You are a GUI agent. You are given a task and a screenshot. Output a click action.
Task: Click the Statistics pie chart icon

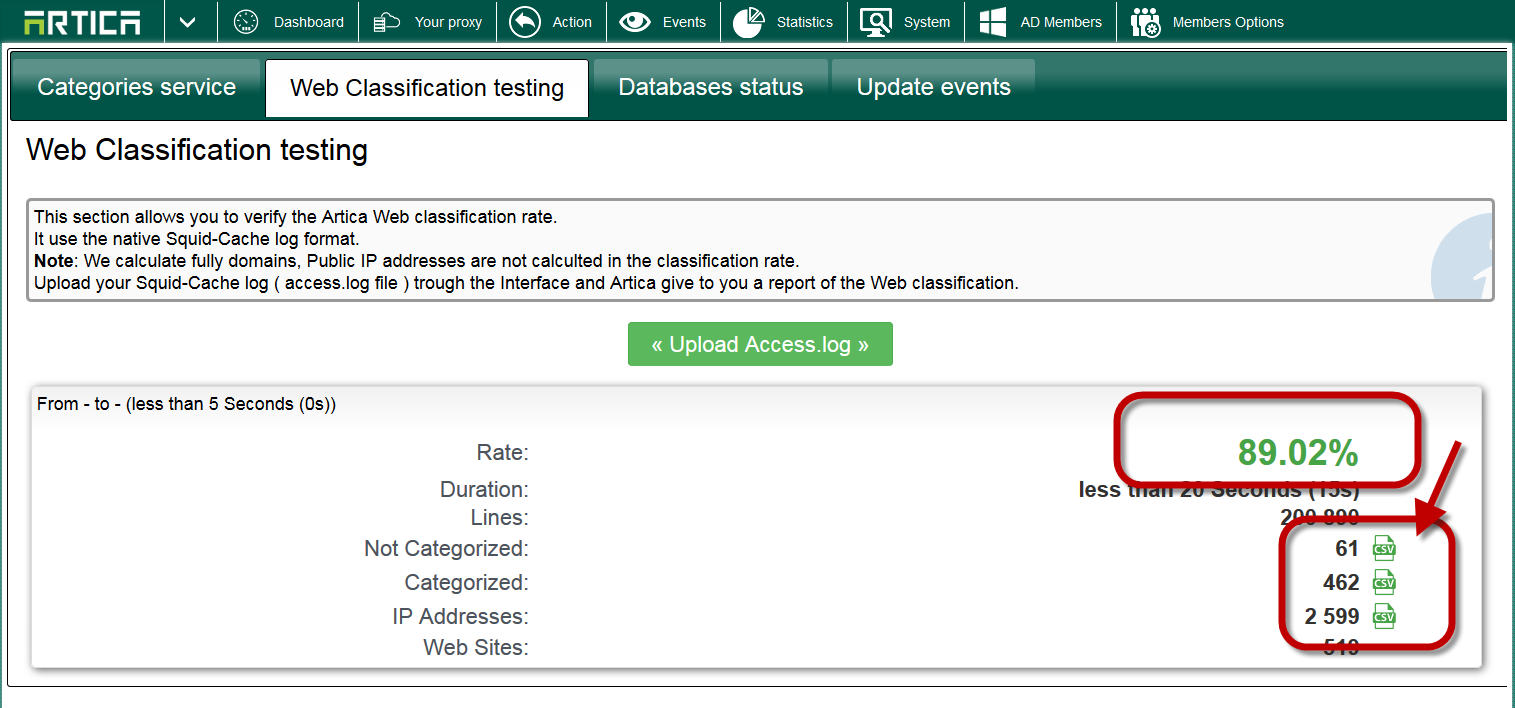coord(748,22)
